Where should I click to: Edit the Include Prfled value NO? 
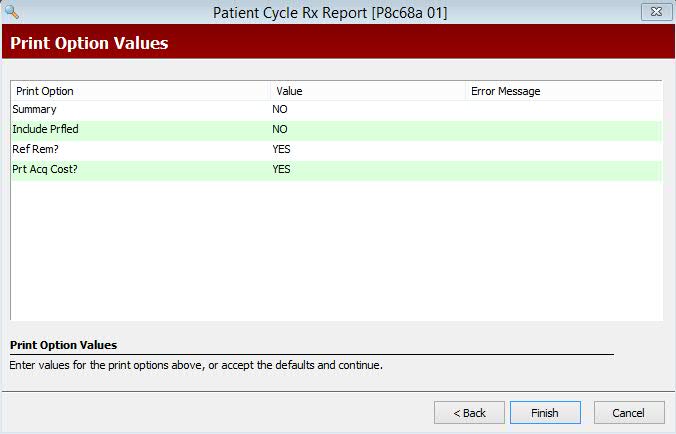[280, 129]
